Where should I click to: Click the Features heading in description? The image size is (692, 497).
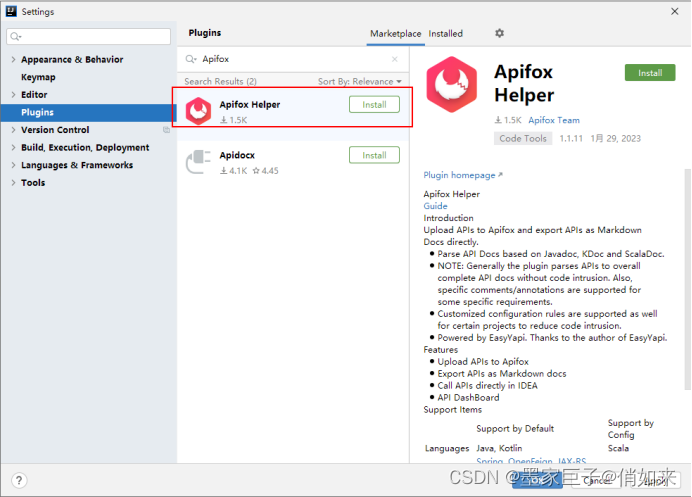tap(440, 350)
